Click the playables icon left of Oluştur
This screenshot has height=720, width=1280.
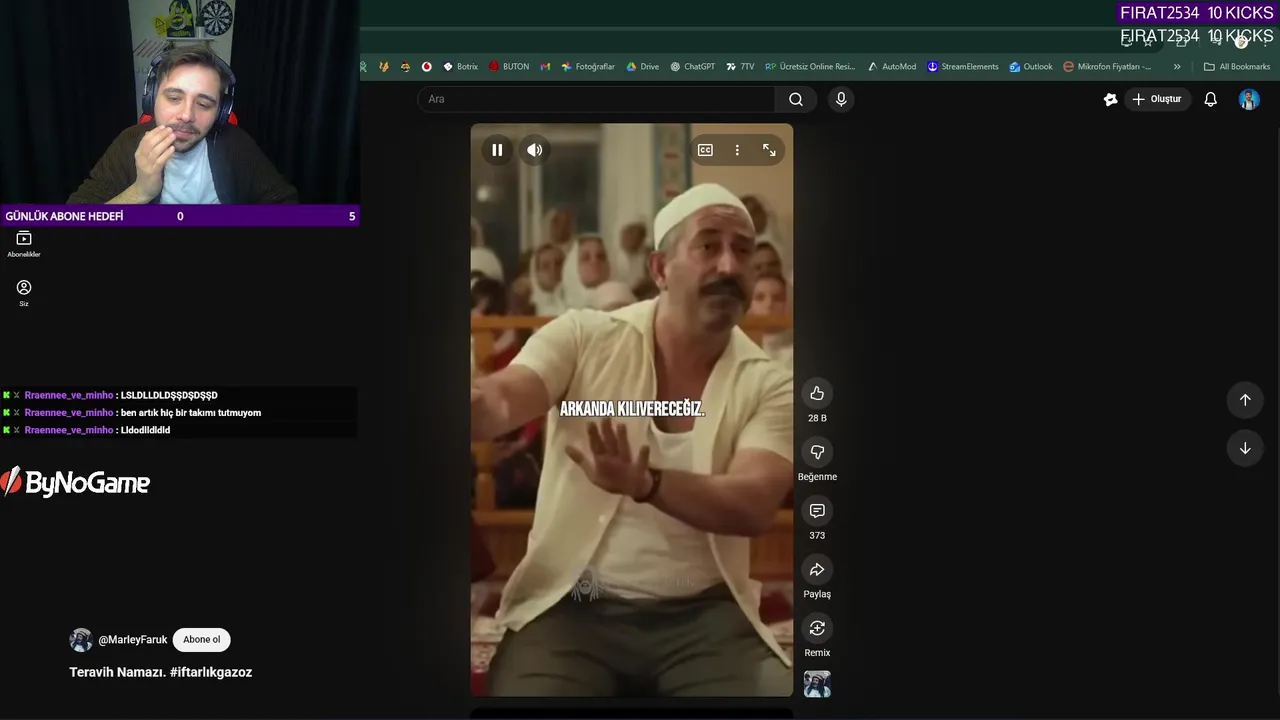pos(1110,99)
